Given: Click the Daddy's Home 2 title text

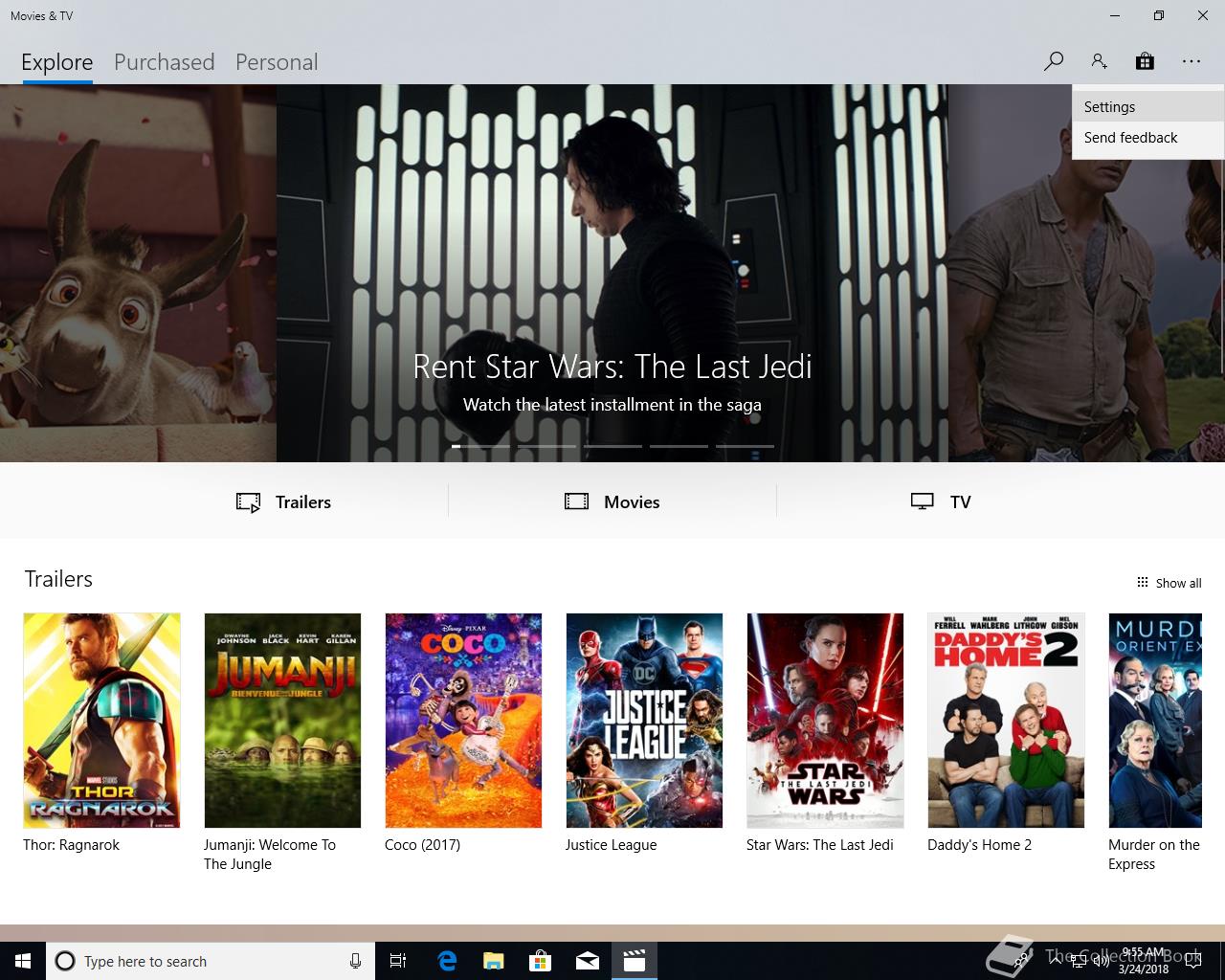Looking at the screenshot, I should 979,845.
